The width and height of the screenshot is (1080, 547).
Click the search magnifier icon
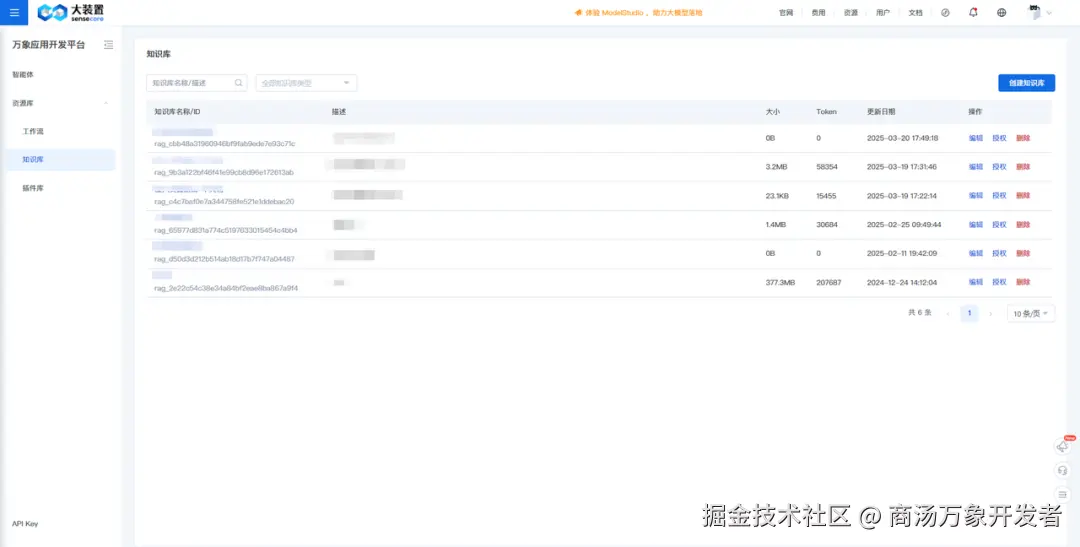pyautogui.click(x=238, y=83)
